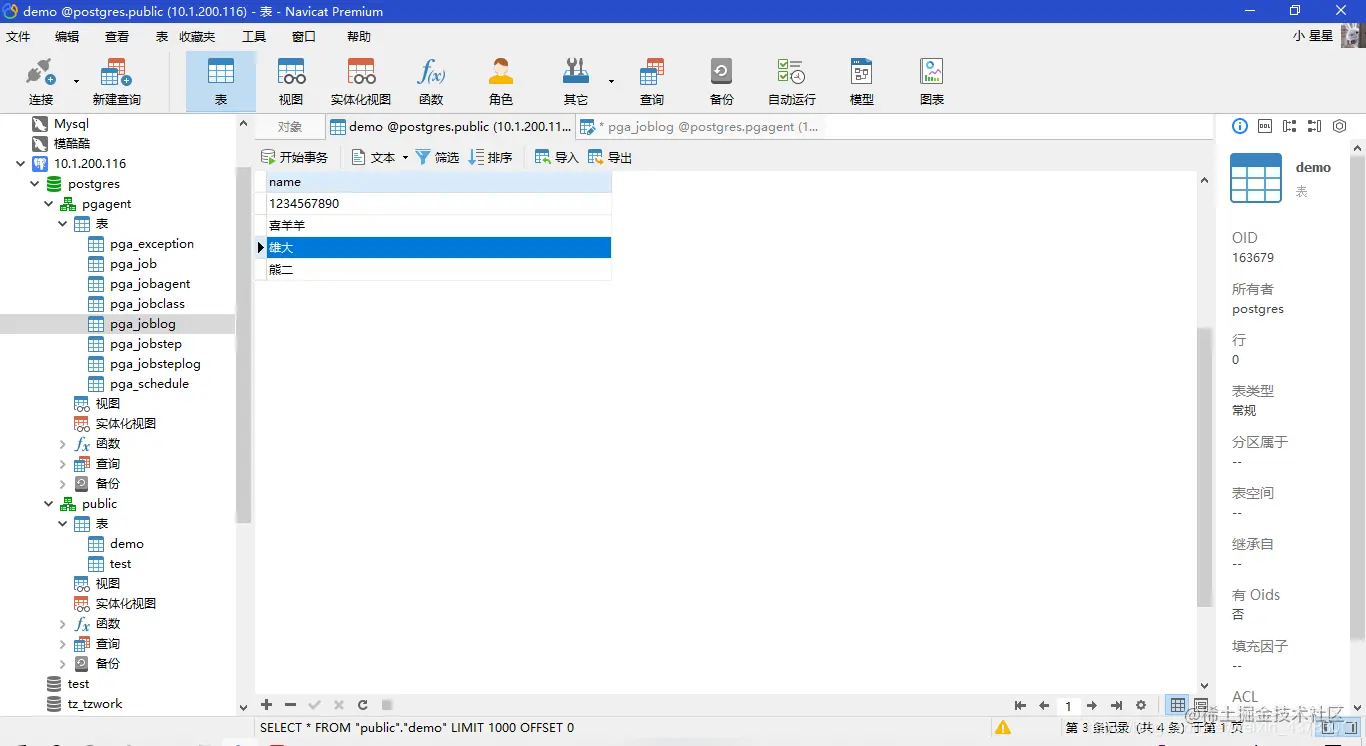Select the 表 (Table) toolbar icon
1366x746 pixels.
[221, 82]
